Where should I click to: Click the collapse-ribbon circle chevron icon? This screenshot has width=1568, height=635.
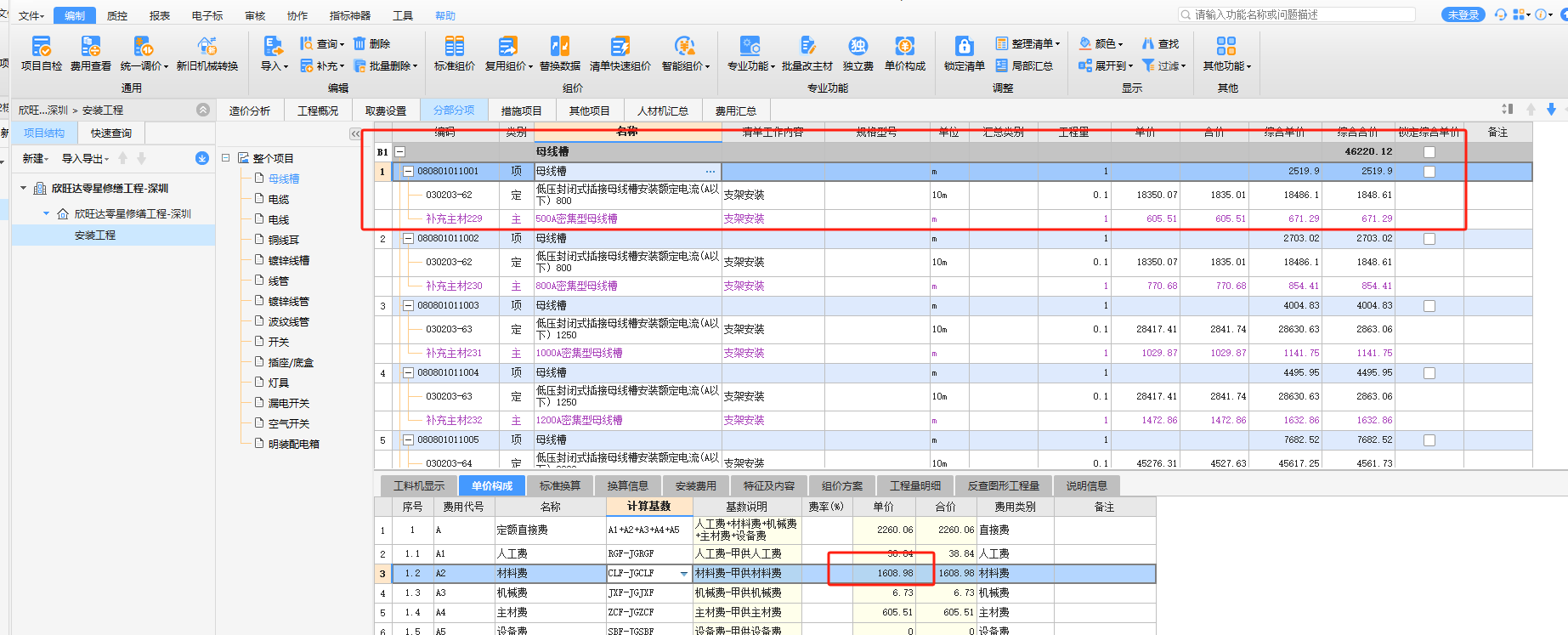click(202, 110)
